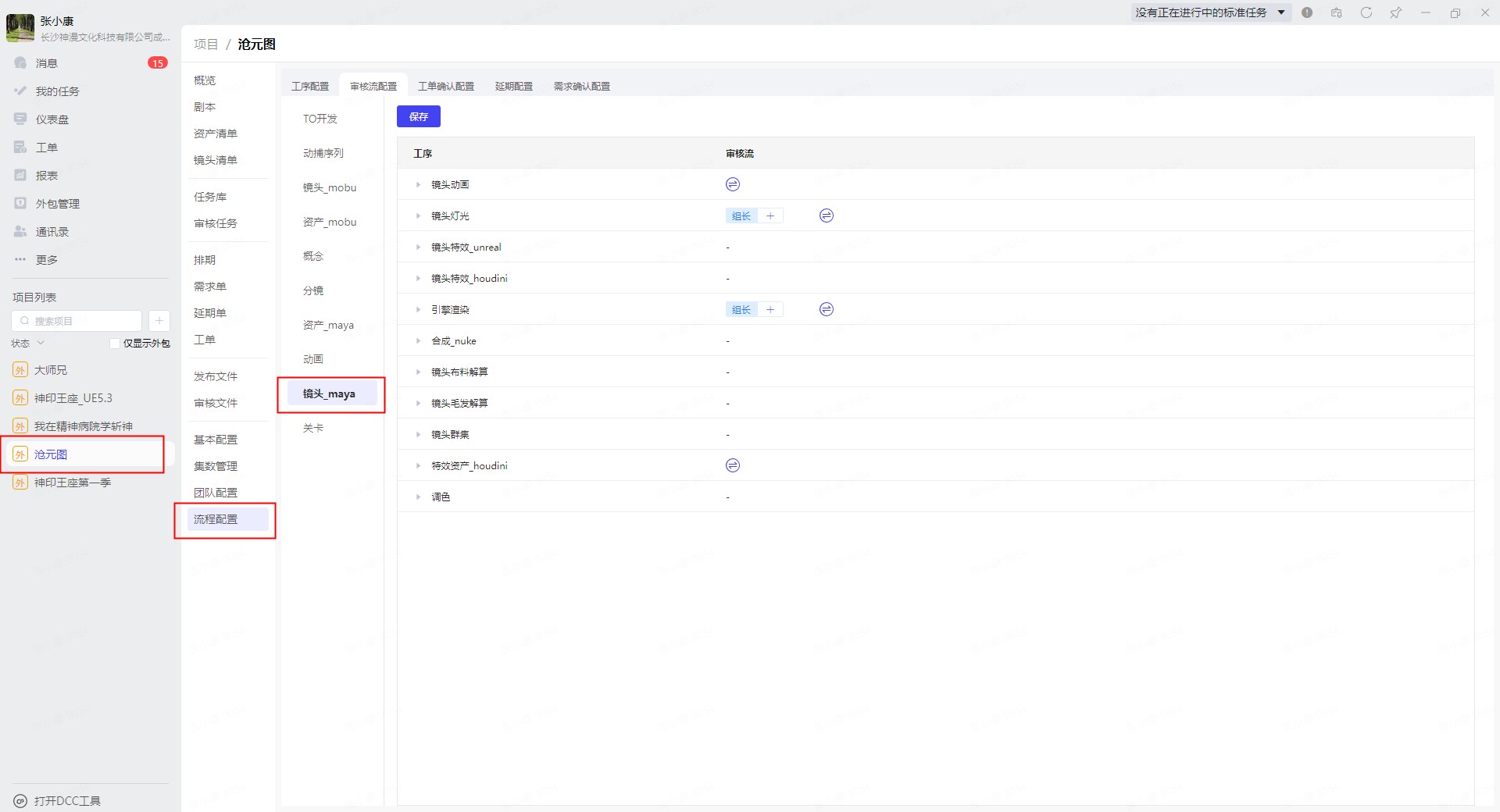The image size is (1500, 812).
Task: Click add project plus button
Action: pos(159,321)
